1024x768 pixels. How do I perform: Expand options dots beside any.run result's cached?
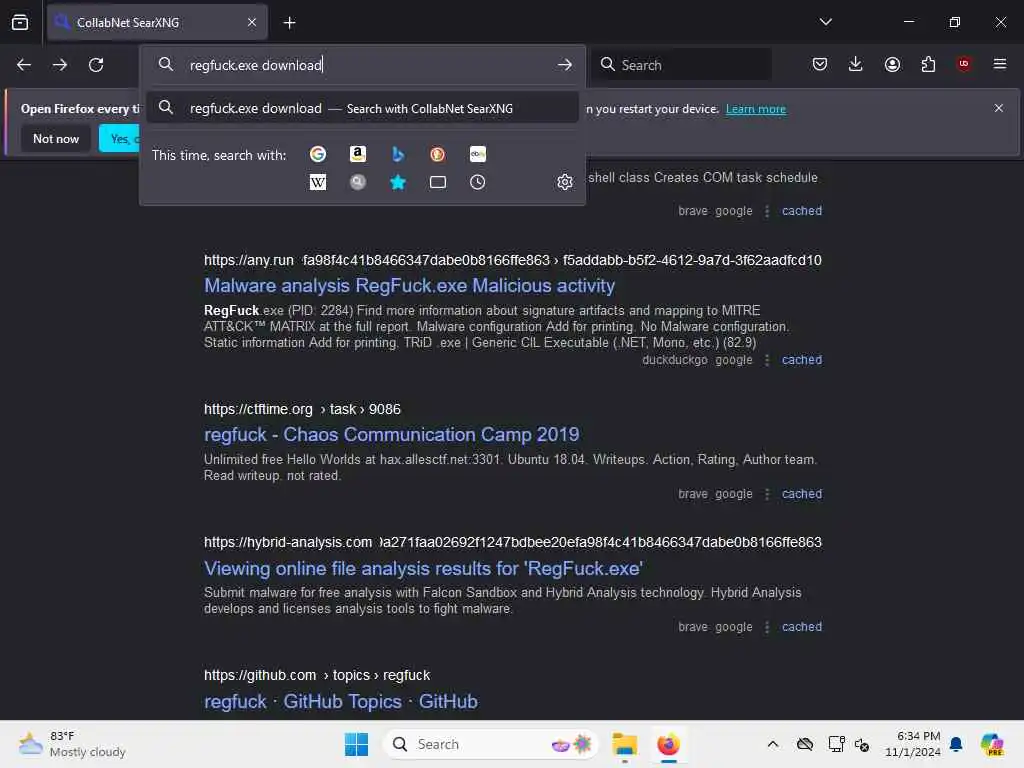tap(767, 360)
